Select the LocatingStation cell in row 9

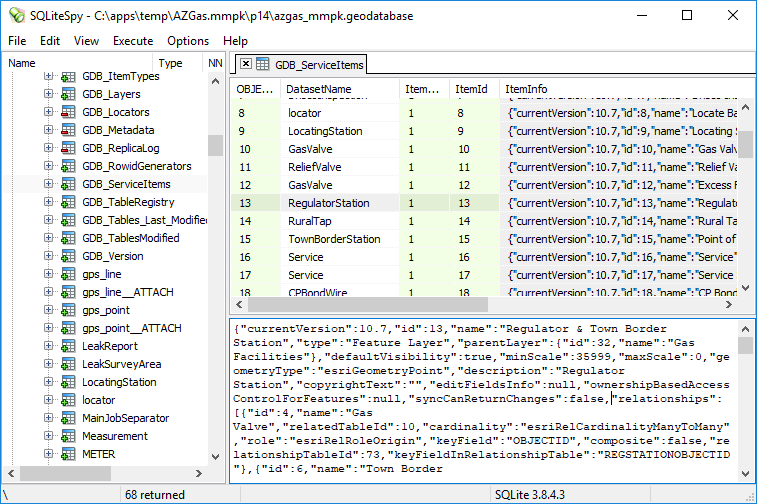[x=340, y=131]
